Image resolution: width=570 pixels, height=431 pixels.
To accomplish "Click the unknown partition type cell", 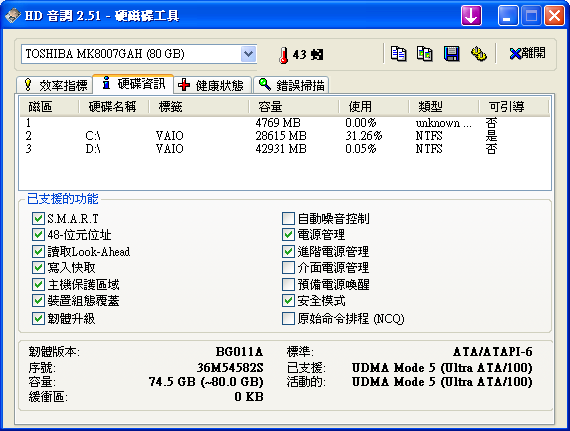I will coord(443,123).
